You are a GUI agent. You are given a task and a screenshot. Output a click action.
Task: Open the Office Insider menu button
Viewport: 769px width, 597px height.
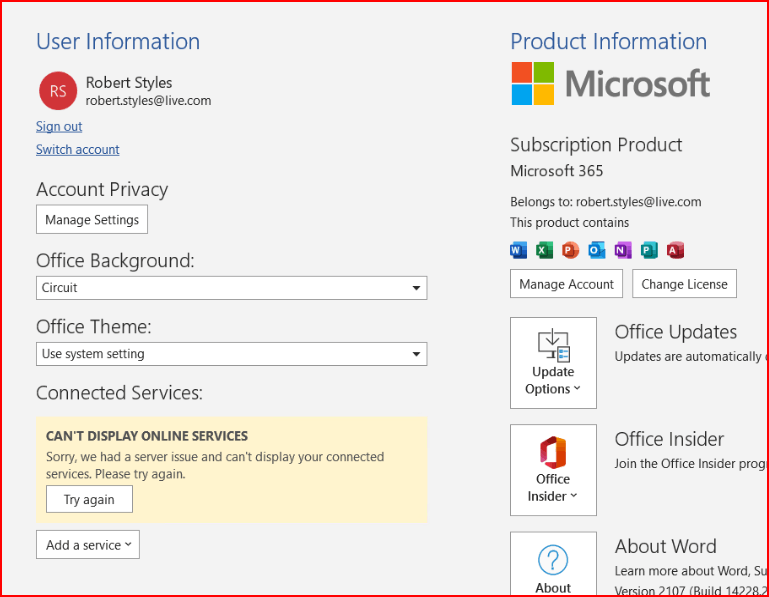(553, 470)
